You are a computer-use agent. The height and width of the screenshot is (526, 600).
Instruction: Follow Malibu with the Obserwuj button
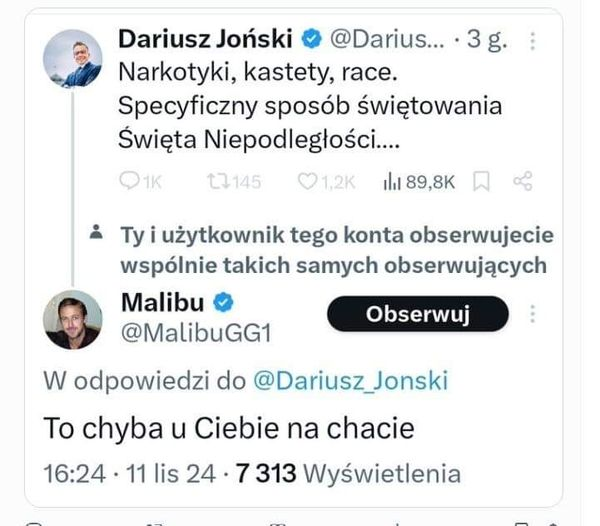coord(417,314)
